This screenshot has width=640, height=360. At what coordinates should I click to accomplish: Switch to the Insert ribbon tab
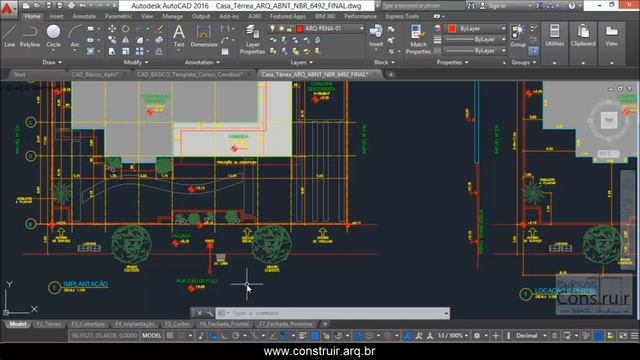[56, 16]
